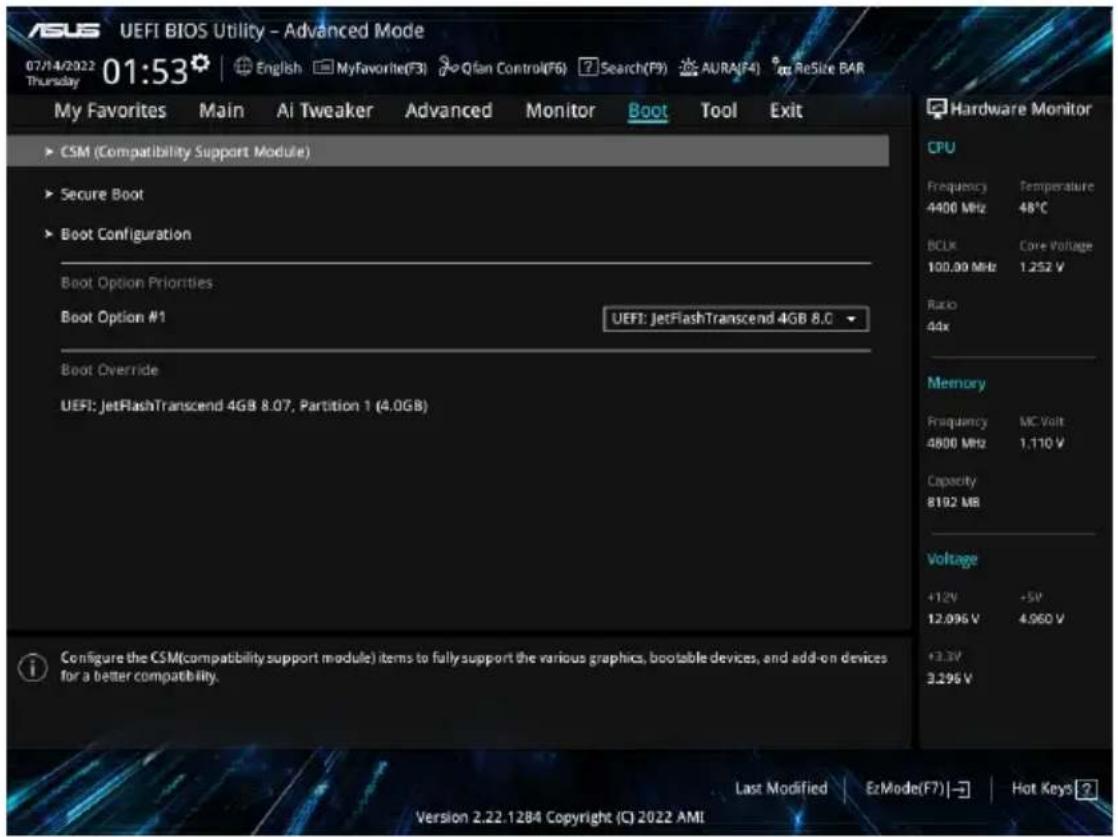Click the CPU temperature value 48°C
1118x837 pixels.
tap(1033, 208)
